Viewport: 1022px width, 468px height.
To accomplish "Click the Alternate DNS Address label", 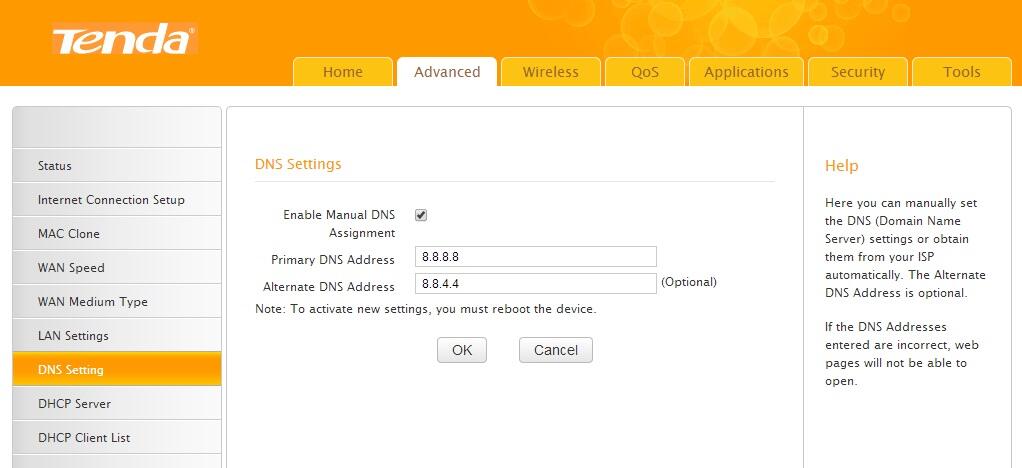I will pos(329,286).
